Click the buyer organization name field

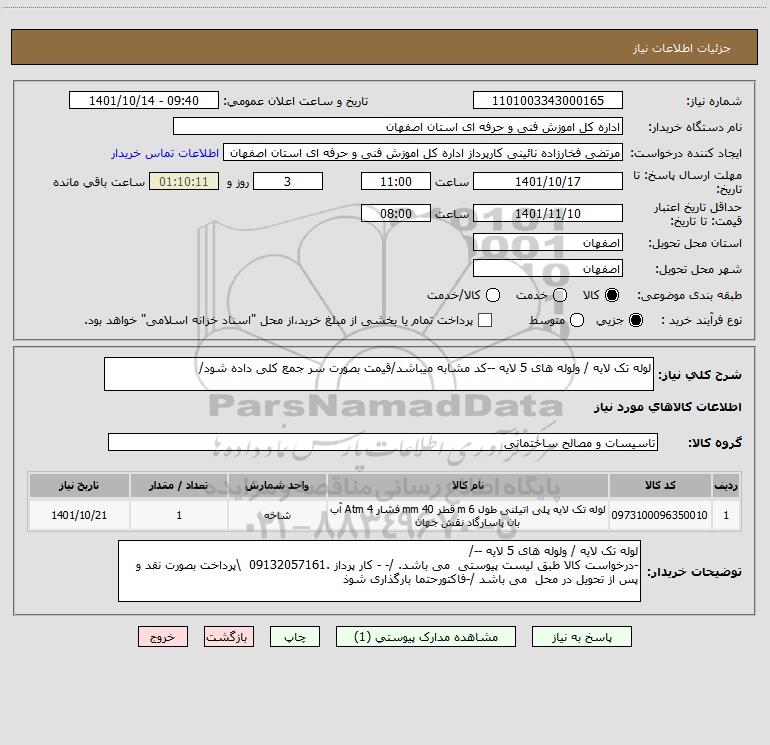click(x=398, y=127)
